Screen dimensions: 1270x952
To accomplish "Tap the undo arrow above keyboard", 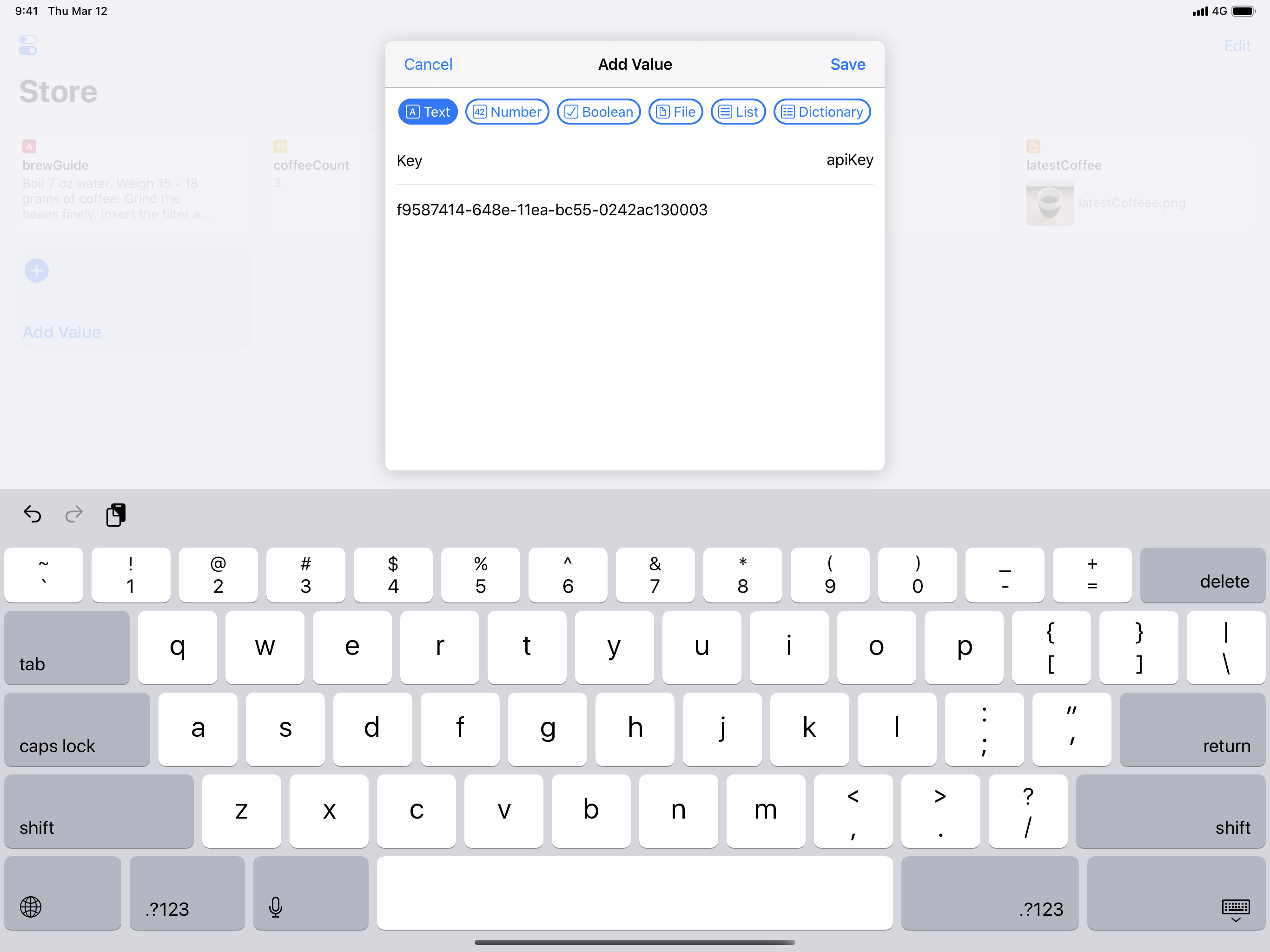I will 32,514.
